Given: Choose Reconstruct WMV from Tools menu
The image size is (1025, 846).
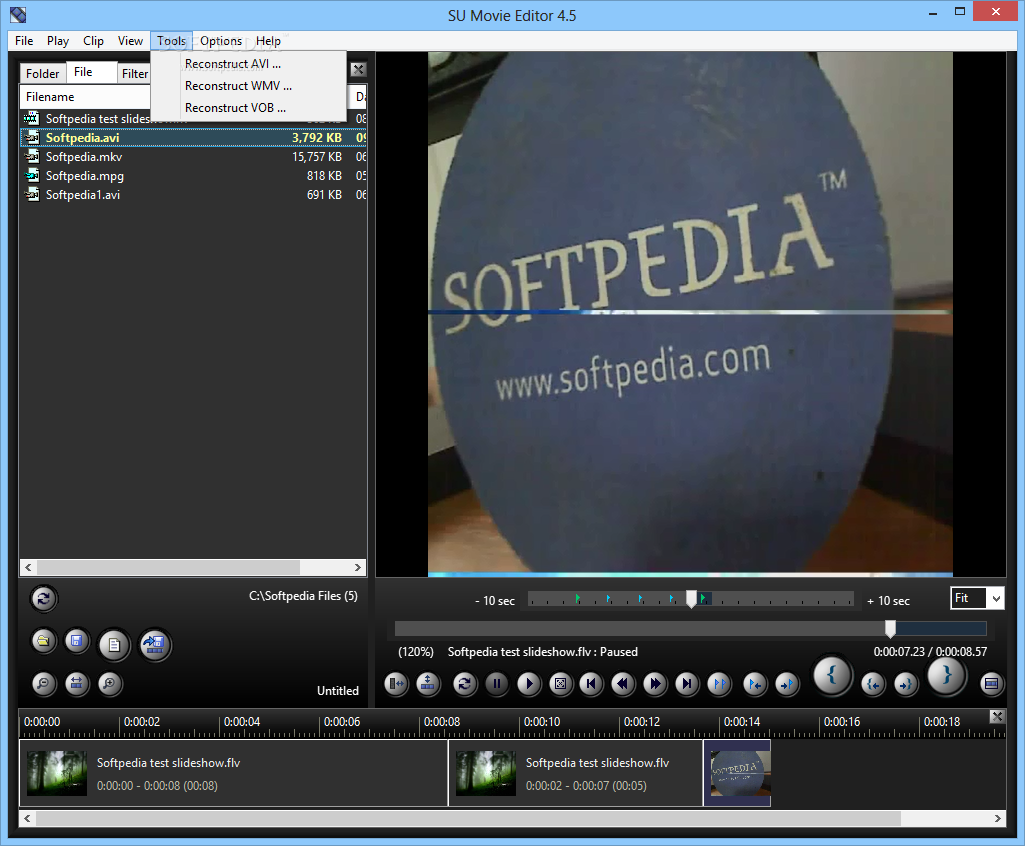Looking at the screenshot, I should click(x=248, y=86).
